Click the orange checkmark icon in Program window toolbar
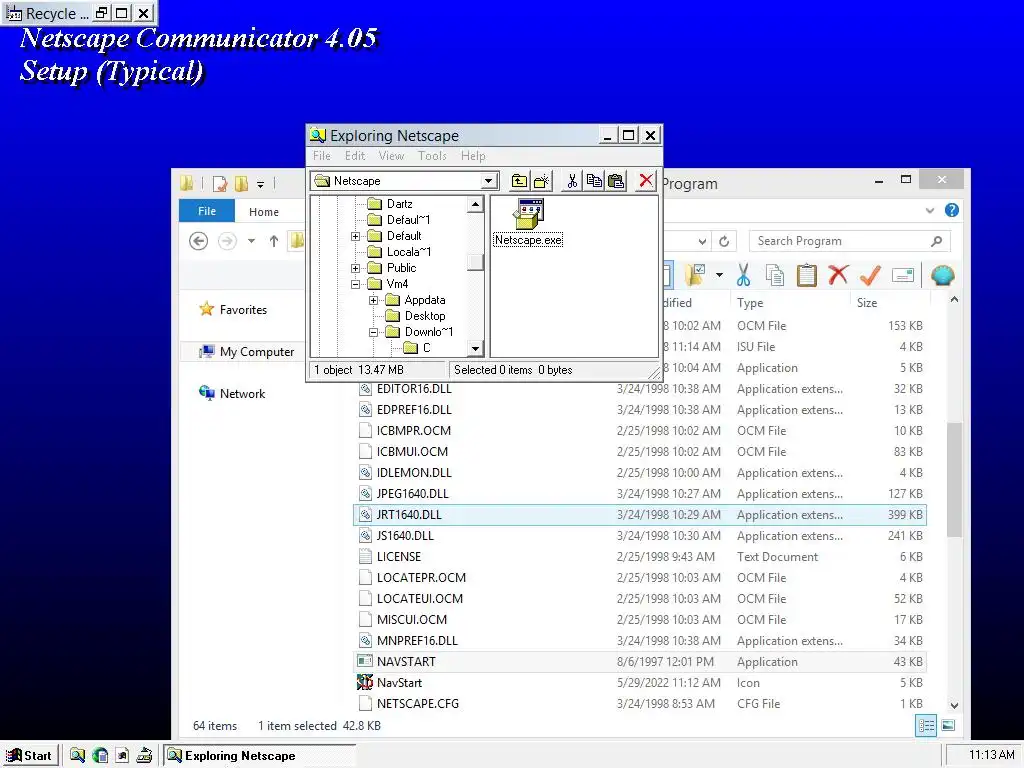 pos(870,276)
